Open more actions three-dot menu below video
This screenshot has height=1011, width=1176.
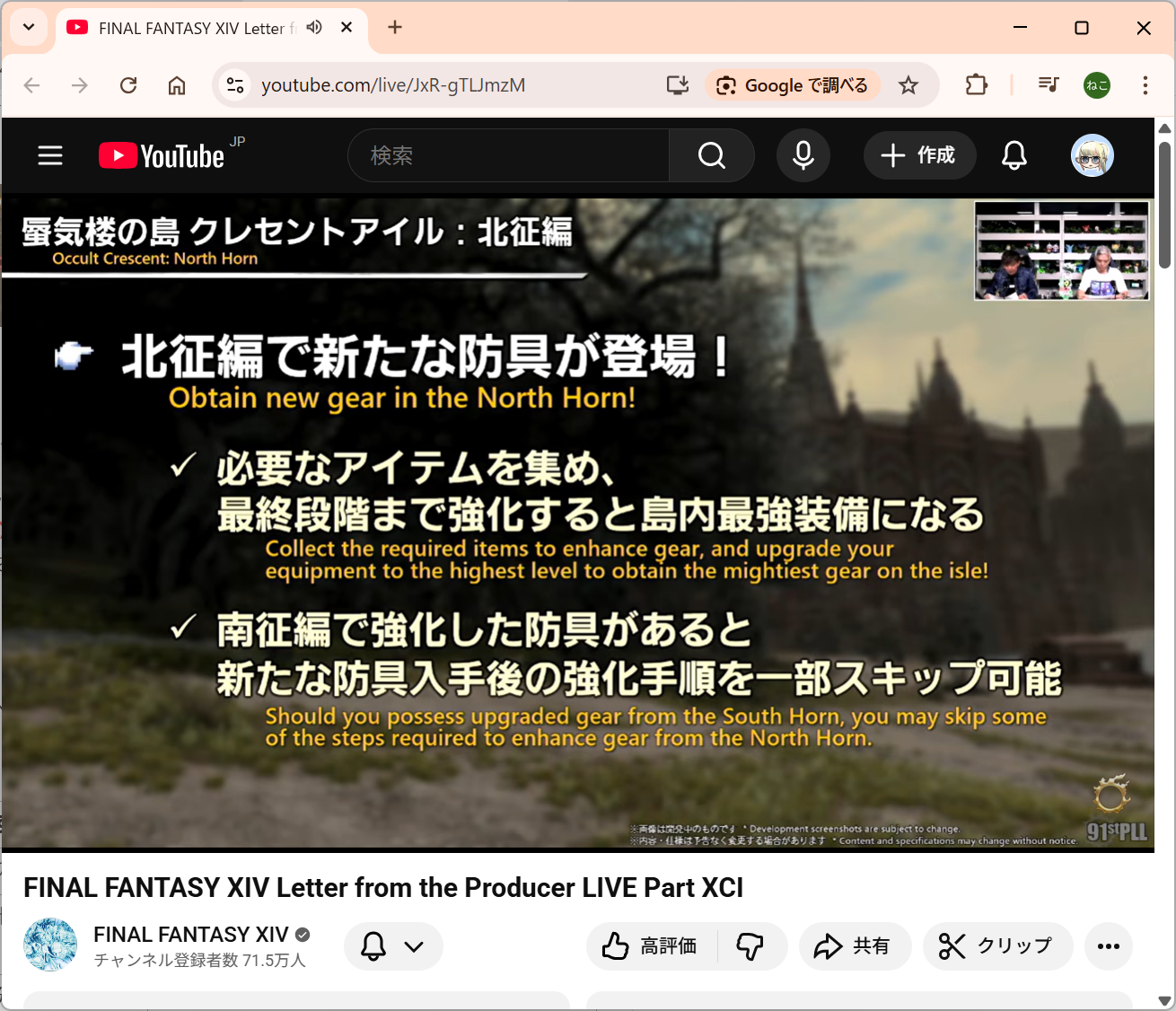(x=1108, y=946)
